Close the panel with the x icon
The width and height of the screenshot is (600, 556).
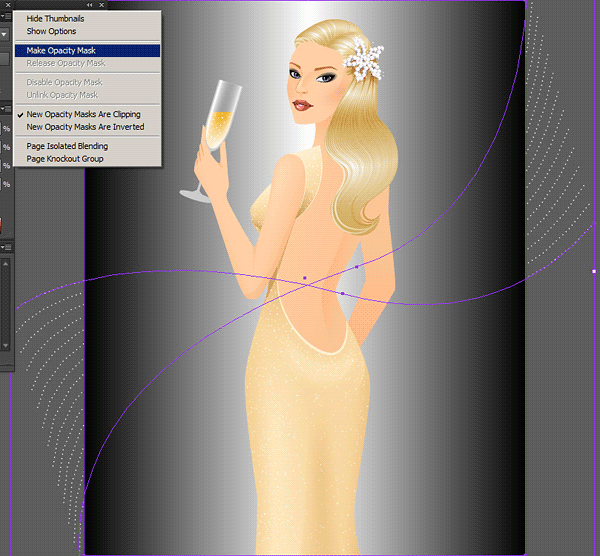click(x=101, y=5)
